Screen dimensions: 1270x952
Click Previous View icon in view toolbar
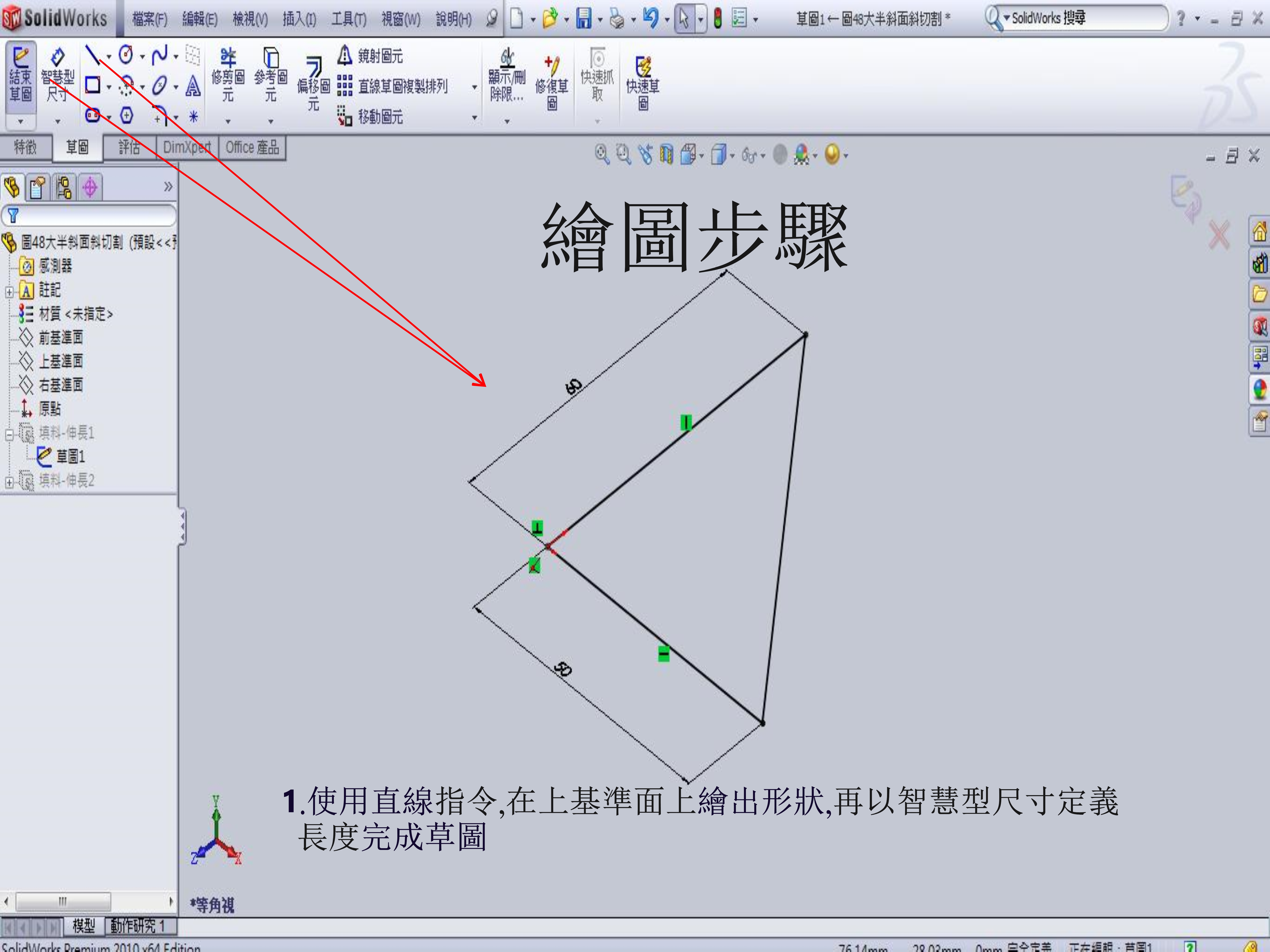click(x=645, y=154)
